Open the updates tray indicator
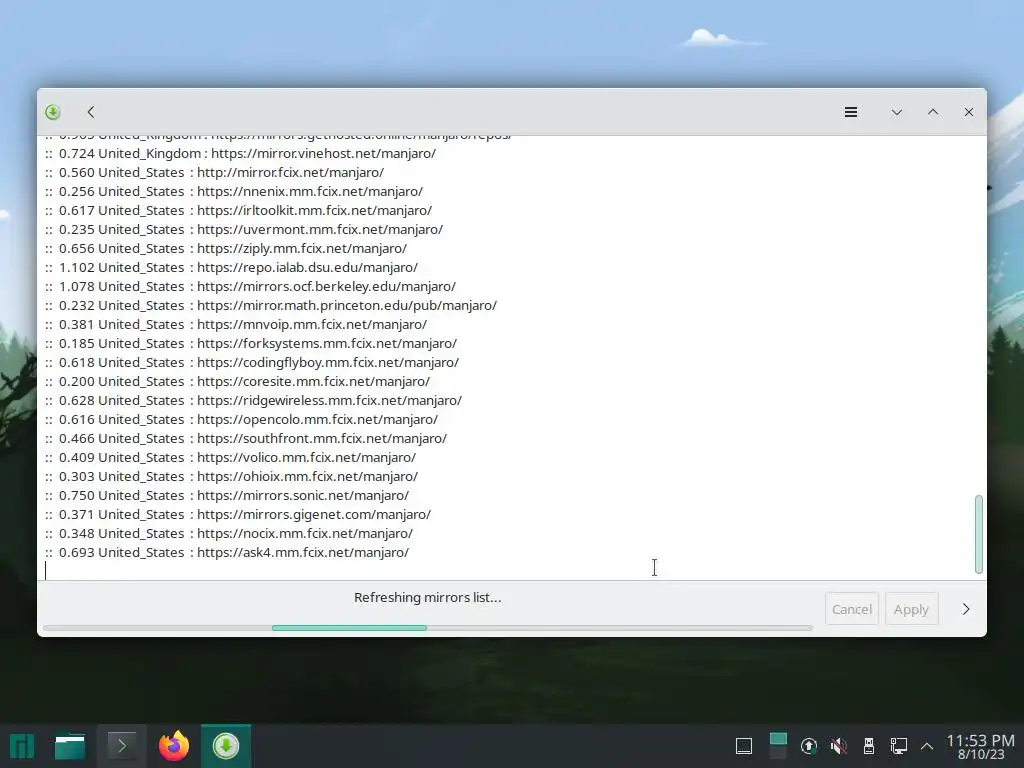The width and height of the screenshot is (1024, 768). coord(808,746)
